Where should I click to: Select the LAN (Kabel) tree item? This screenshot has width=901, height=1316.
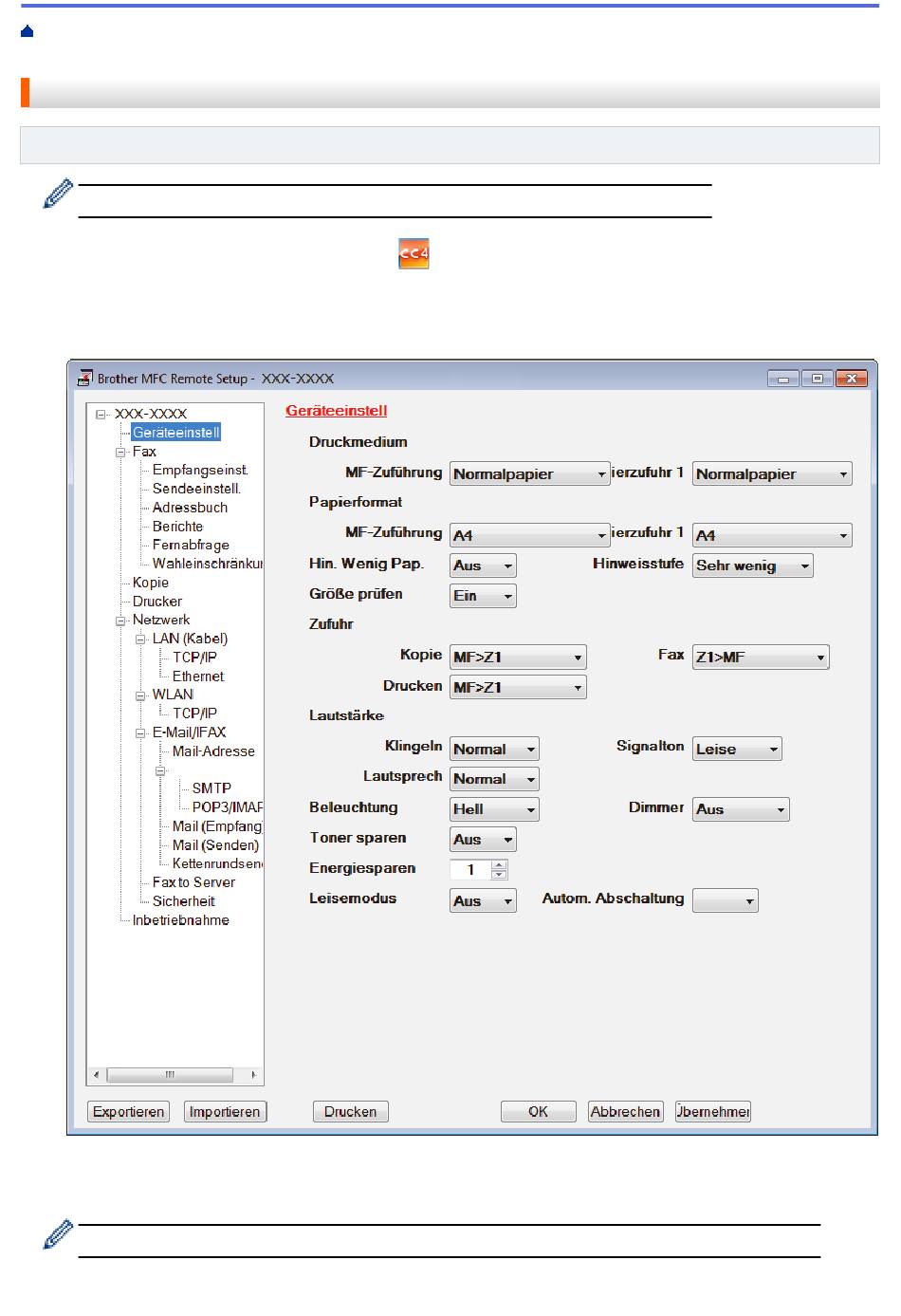tap(190, 639)
